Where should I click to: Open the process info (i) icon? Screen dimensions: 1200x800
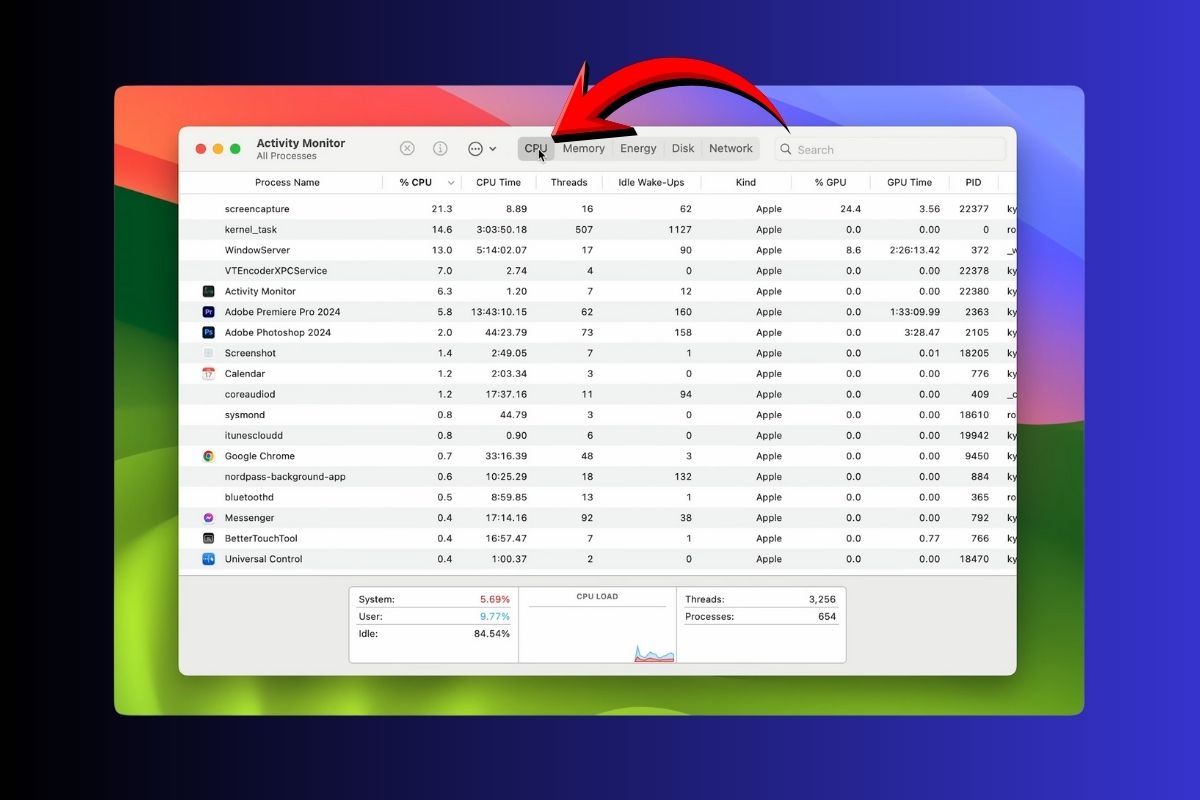coord(440,148)
